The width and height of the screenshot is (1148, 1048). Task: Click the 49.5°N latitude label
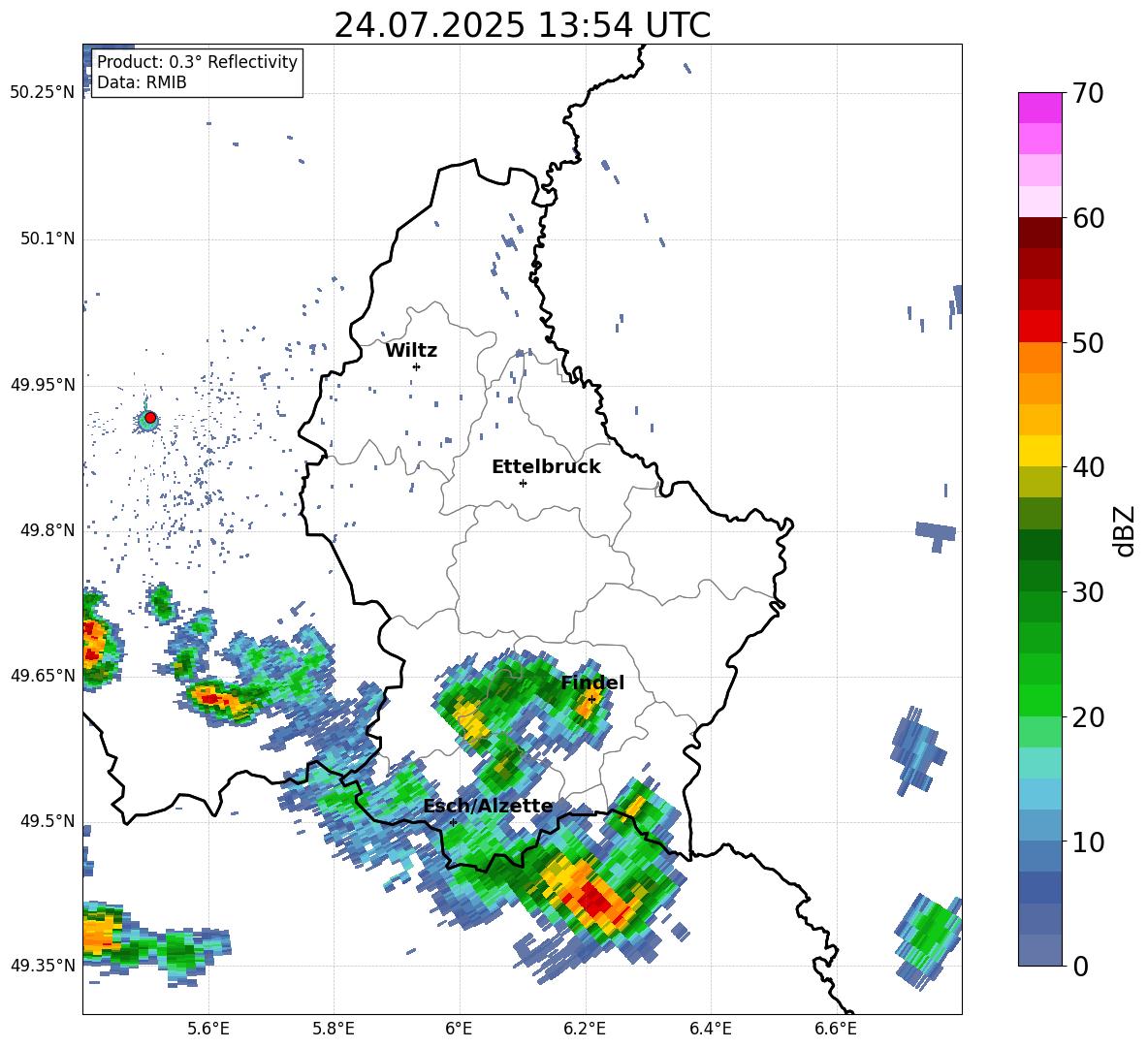pyautogui.click(x=48, y=821)
